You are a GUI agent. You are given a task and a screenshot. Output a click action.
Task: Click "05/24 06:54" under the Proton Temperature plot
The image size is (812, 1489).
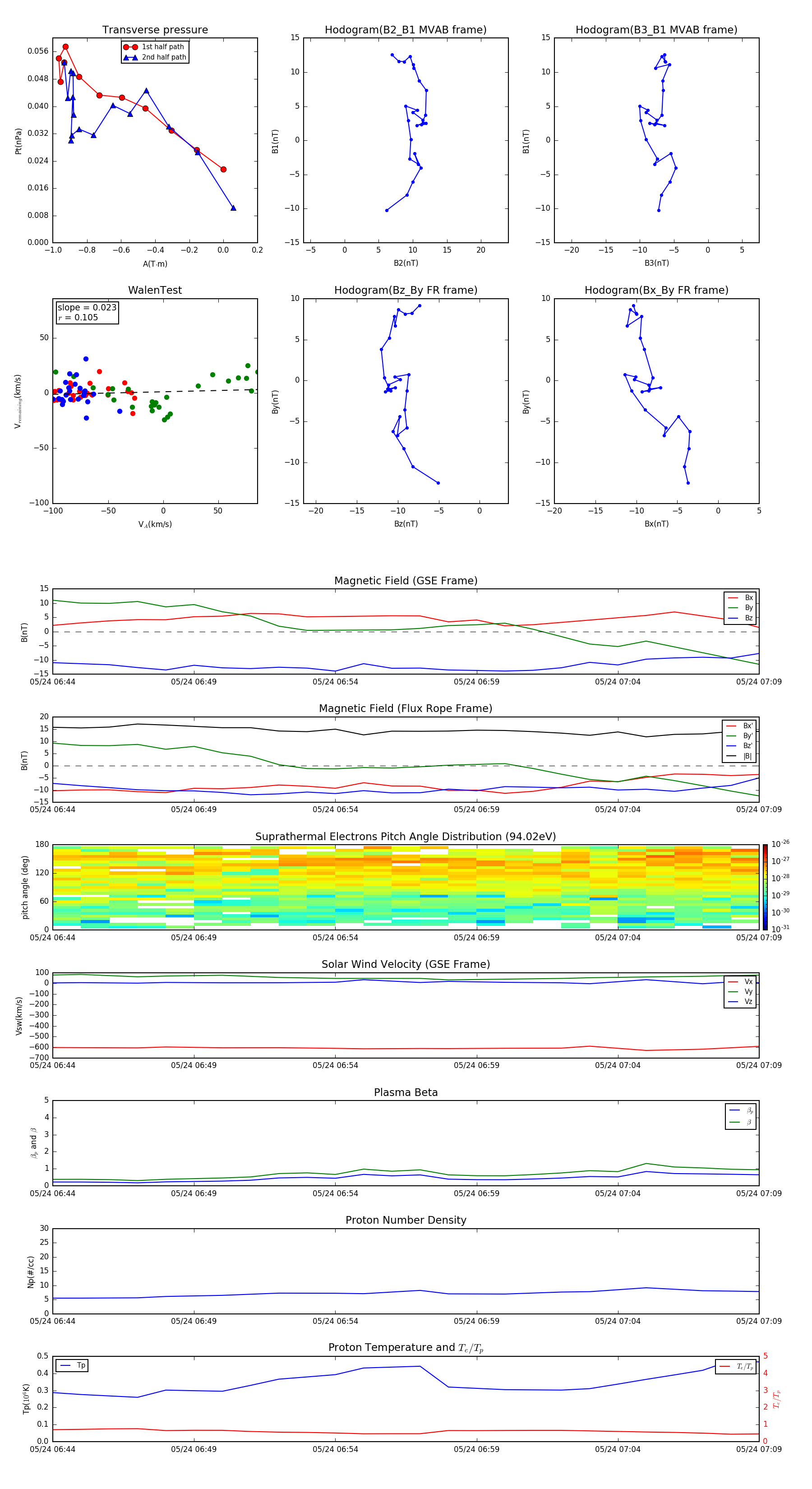point(335,1449)
